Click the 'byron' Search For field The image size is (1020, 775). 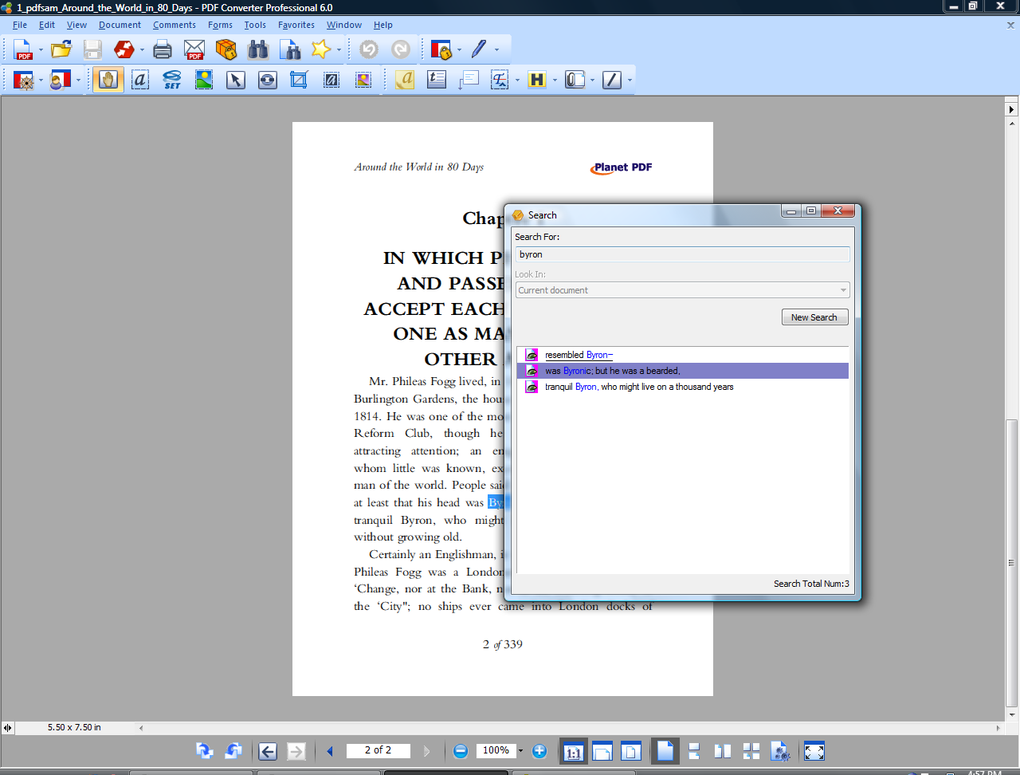click(x=682, y=254)
